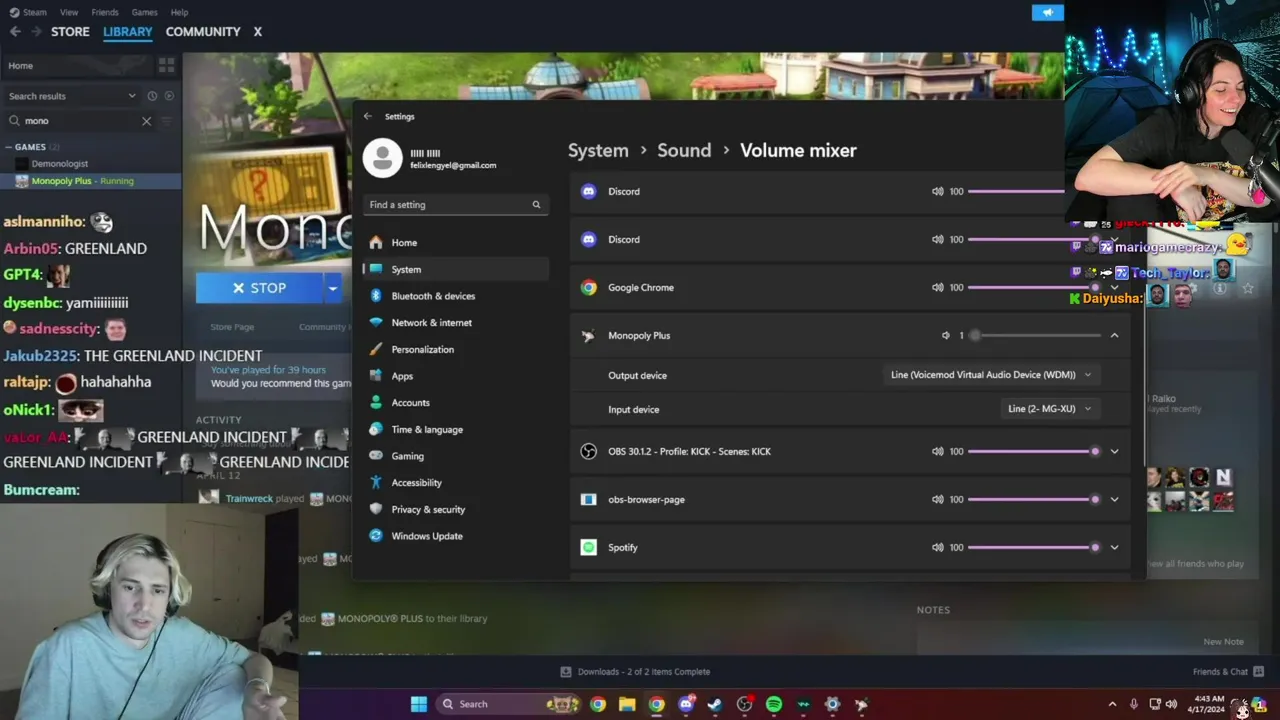Open Friends & Chat in Steam
Viewport: 1280px width, 720px height.
[1228, 672]
